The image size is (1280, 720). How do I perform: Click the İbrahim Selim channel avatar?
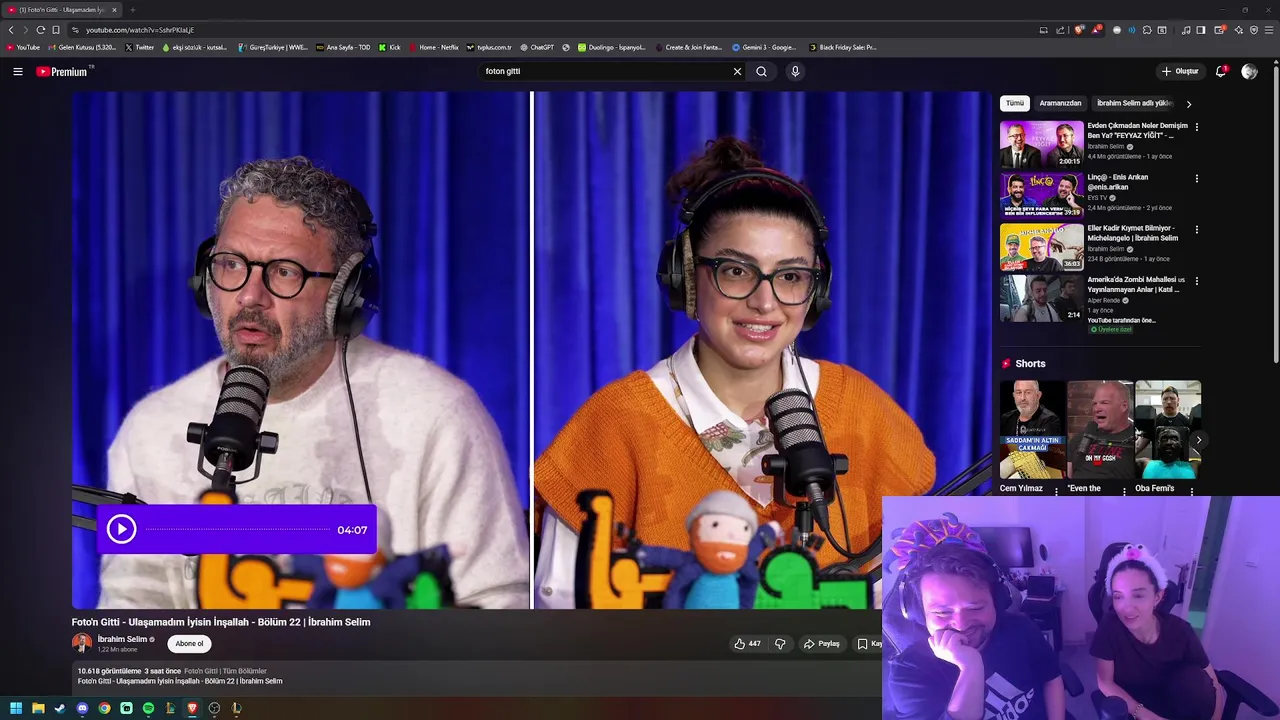point(82,643)
